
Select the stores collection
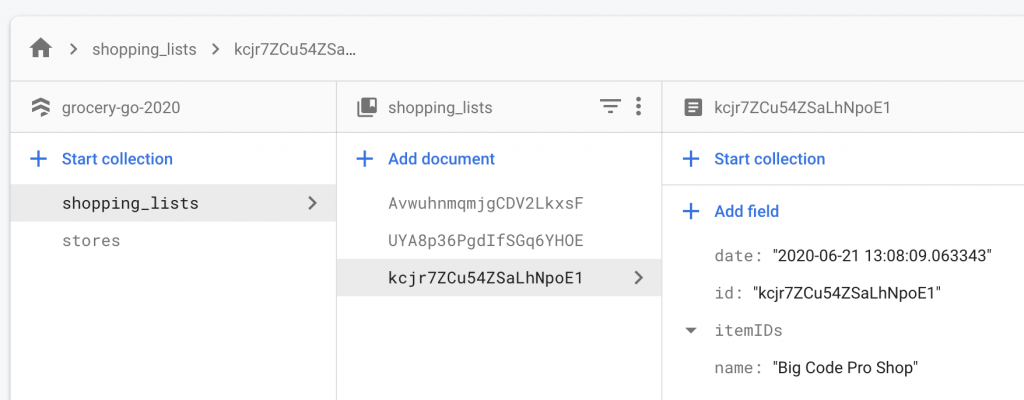[91, 240]
